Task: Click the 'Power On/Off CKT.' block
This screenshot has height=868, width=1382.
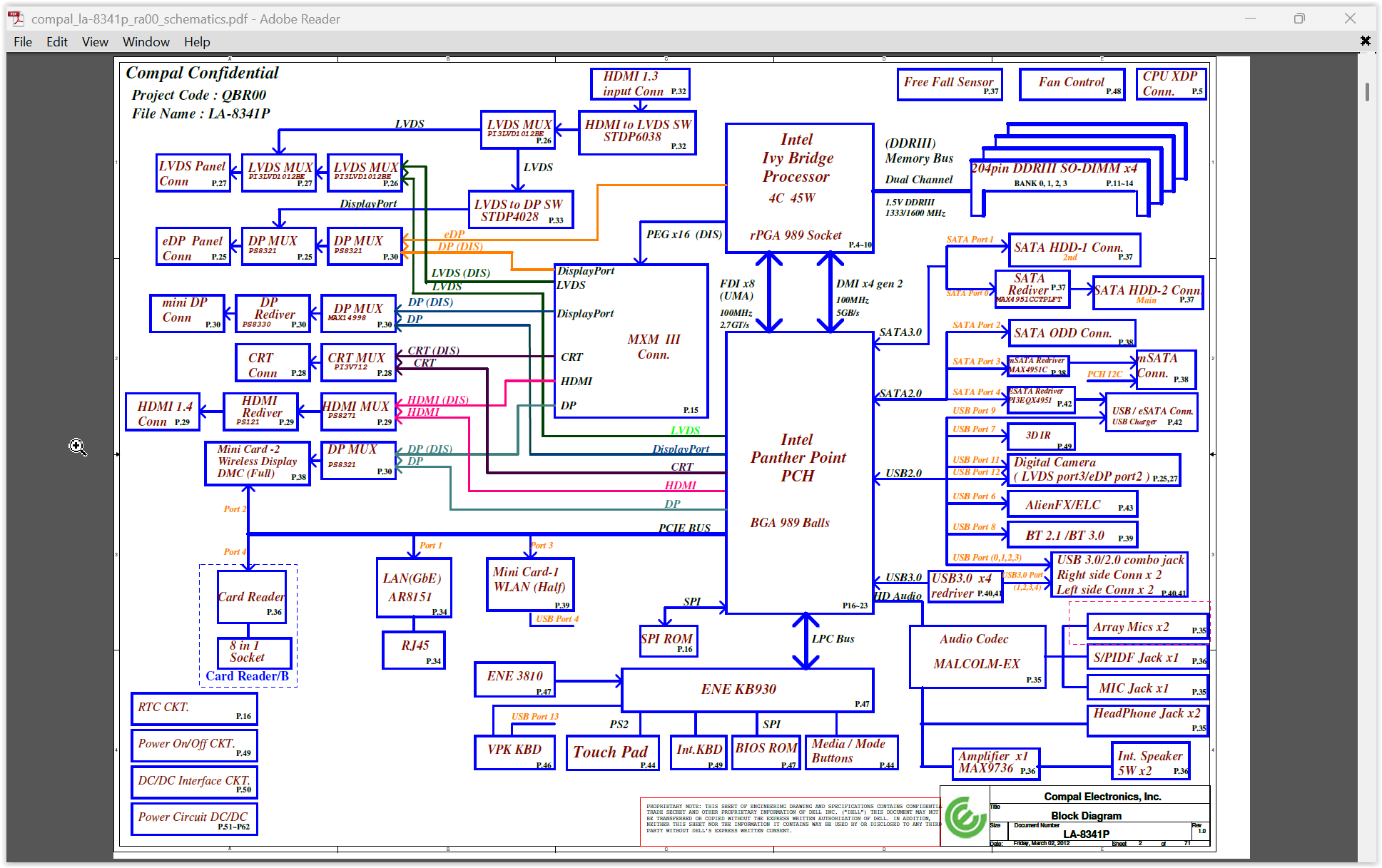Action: [194, 745]
